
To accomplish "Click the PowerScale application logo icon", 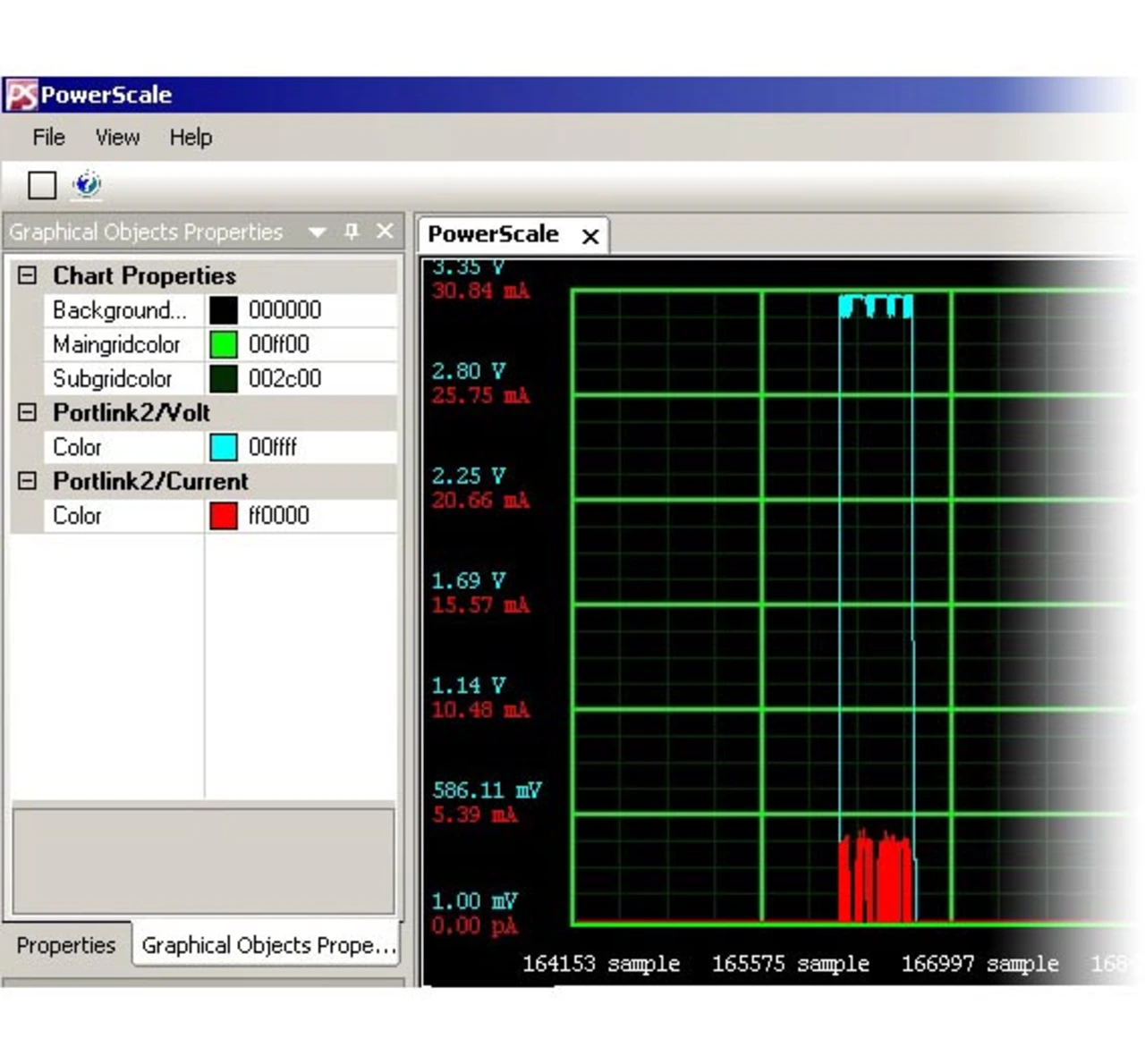I will coord(21,95).
